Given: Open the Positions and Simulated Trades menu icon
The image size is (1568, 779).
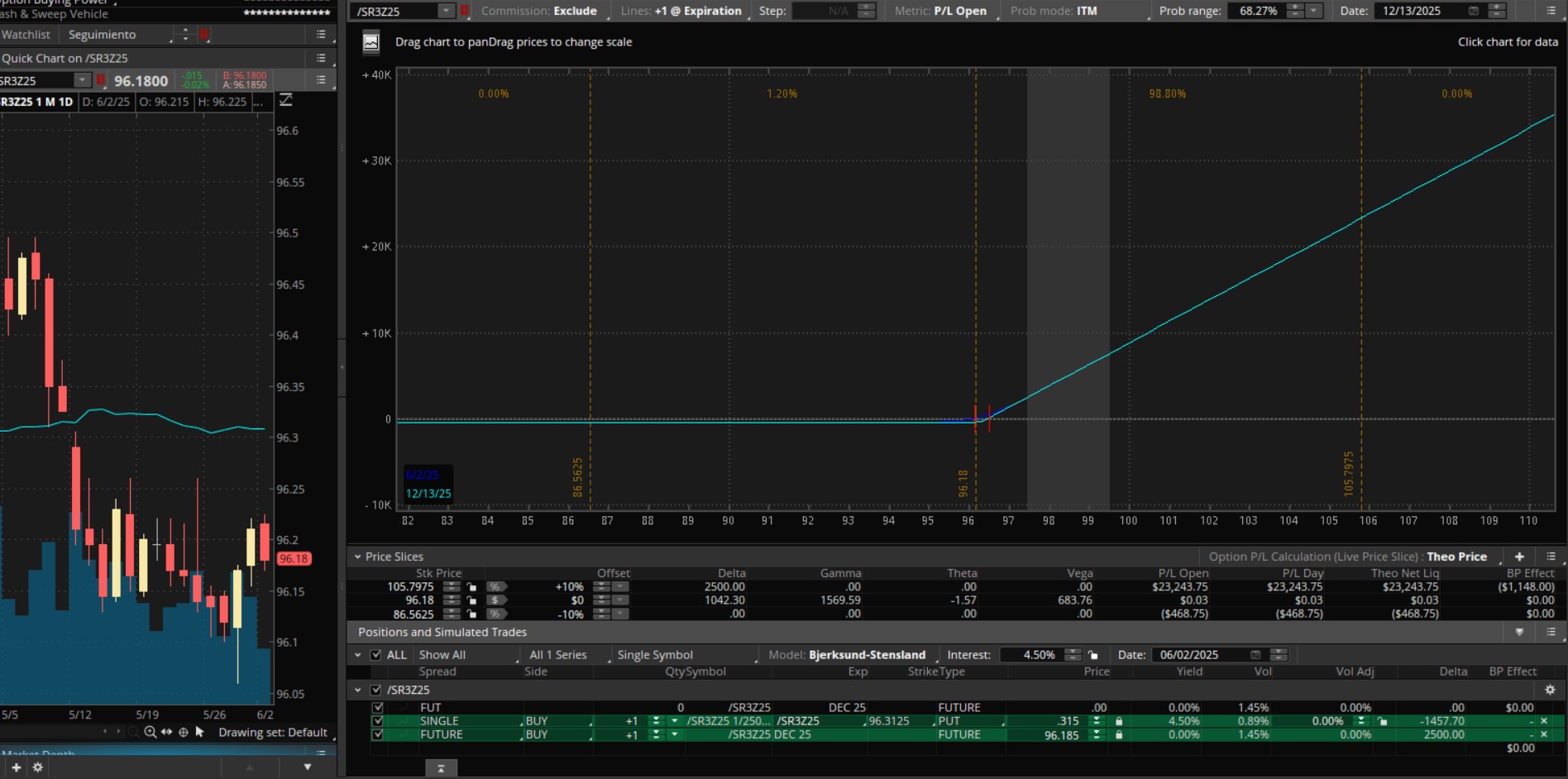Looking at the screenshot, I should [x=1551, y=632].
